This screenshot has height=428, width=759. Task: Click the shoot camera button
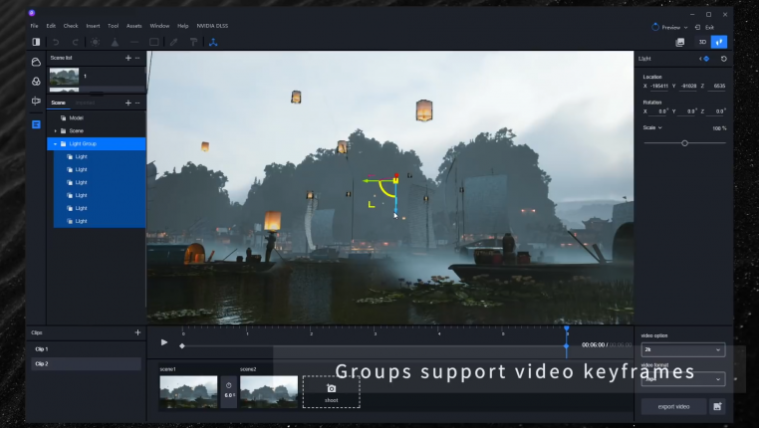click(331, 392)
